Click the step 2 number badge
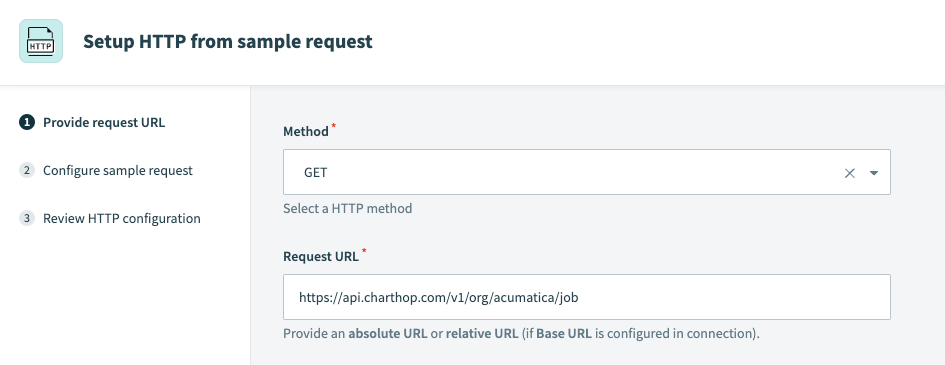Viewport: 945px width, 365px height. [x=27, y=170]
